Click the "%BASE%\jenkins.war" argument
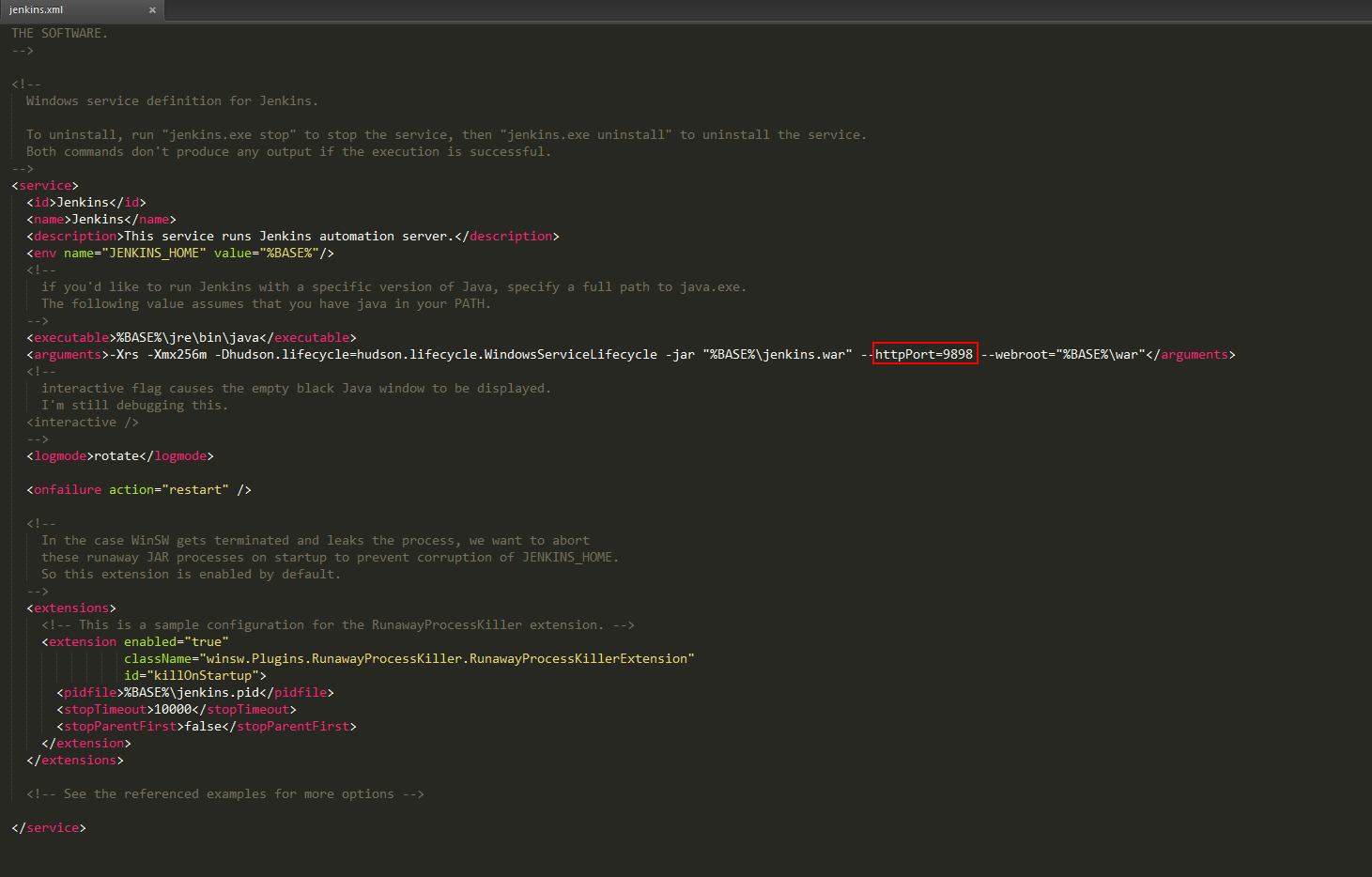This screenshot has width=1372, height=877. (x=778, y=354)
